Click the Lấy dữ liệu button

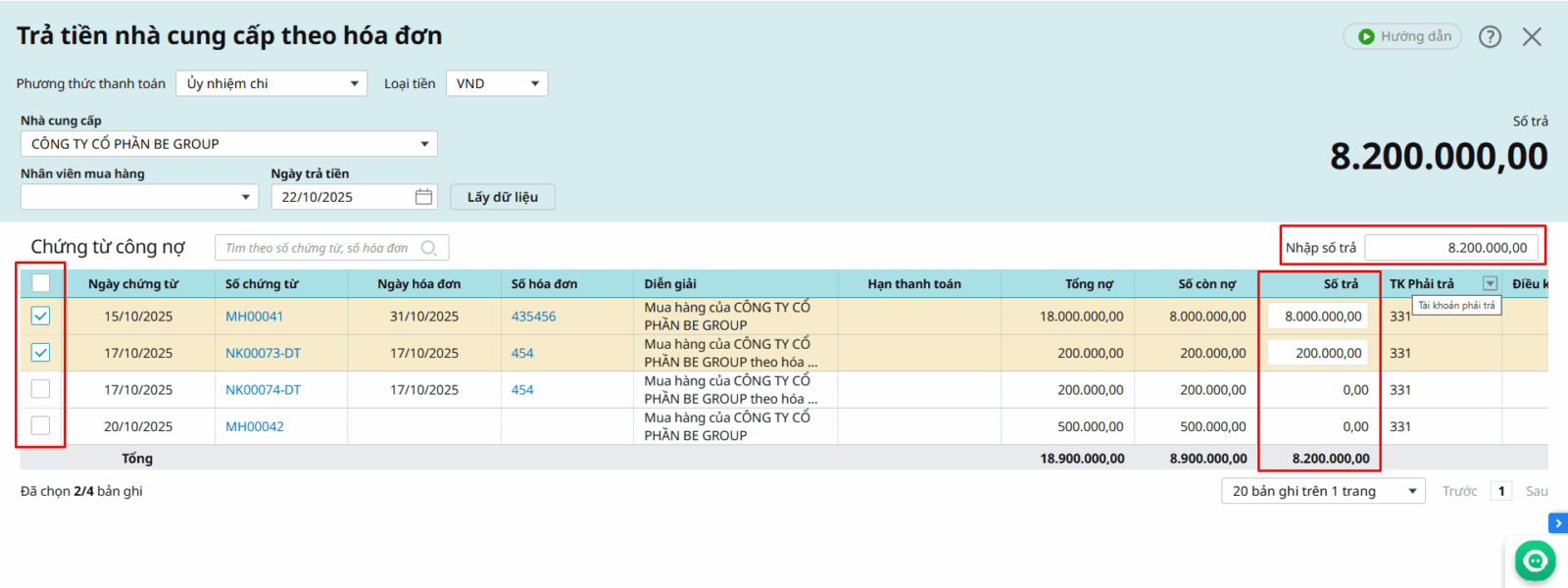pos(503,197)
